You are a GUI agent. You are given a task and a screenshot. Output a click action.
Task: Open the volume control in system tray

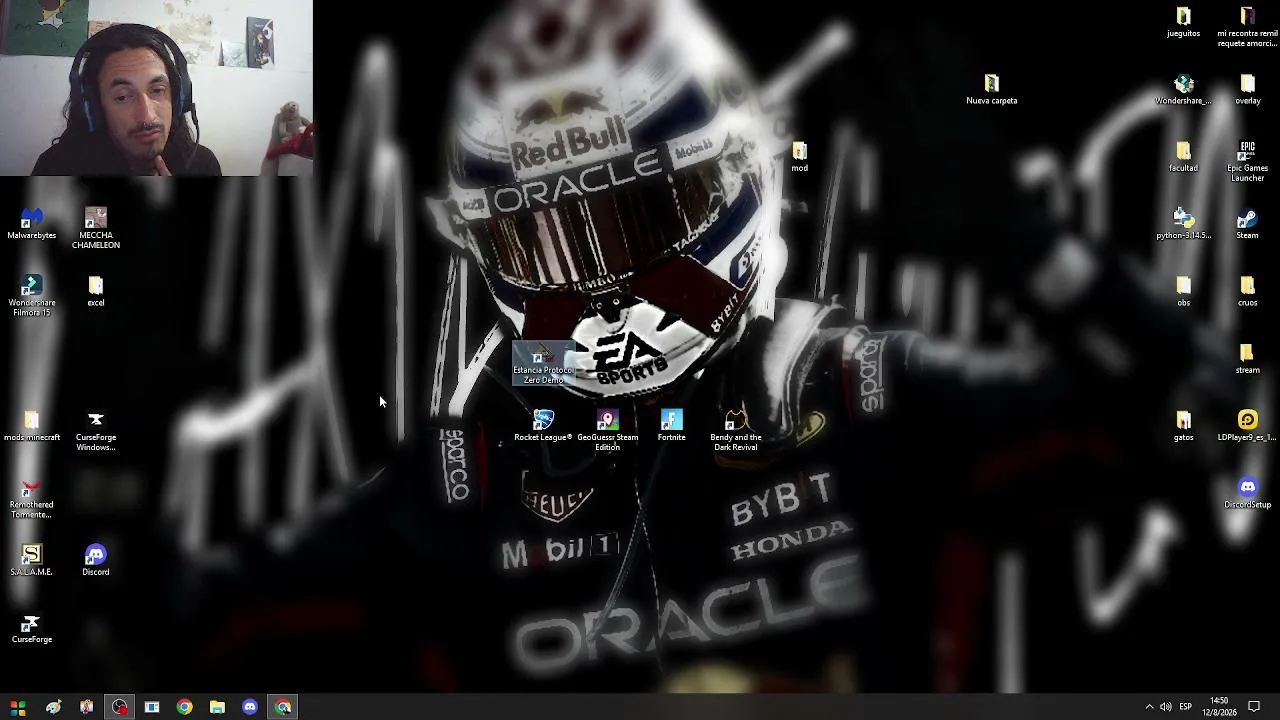coord(1166,707)
